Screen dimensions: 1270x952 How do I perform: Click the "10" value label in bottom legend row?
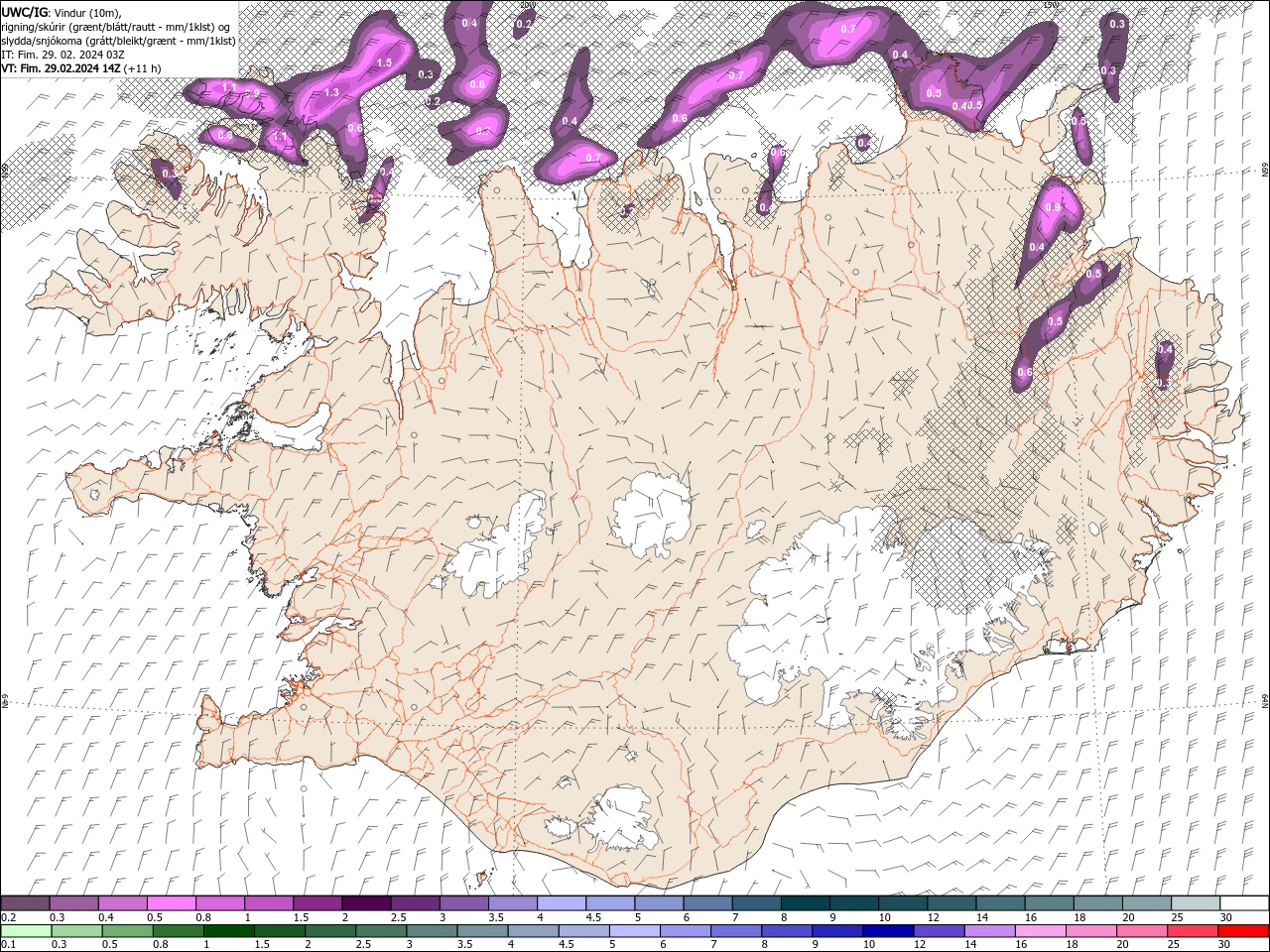click(869, 944)
